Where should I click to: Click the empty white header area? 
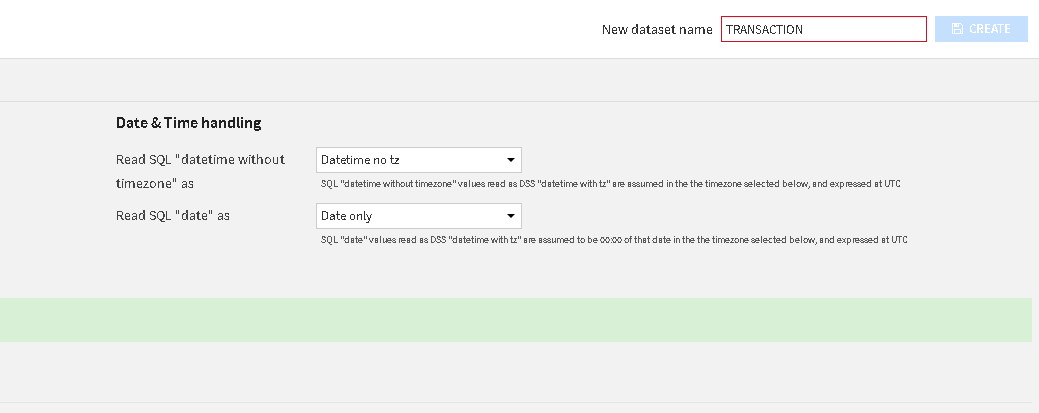(x=300, y=29)
